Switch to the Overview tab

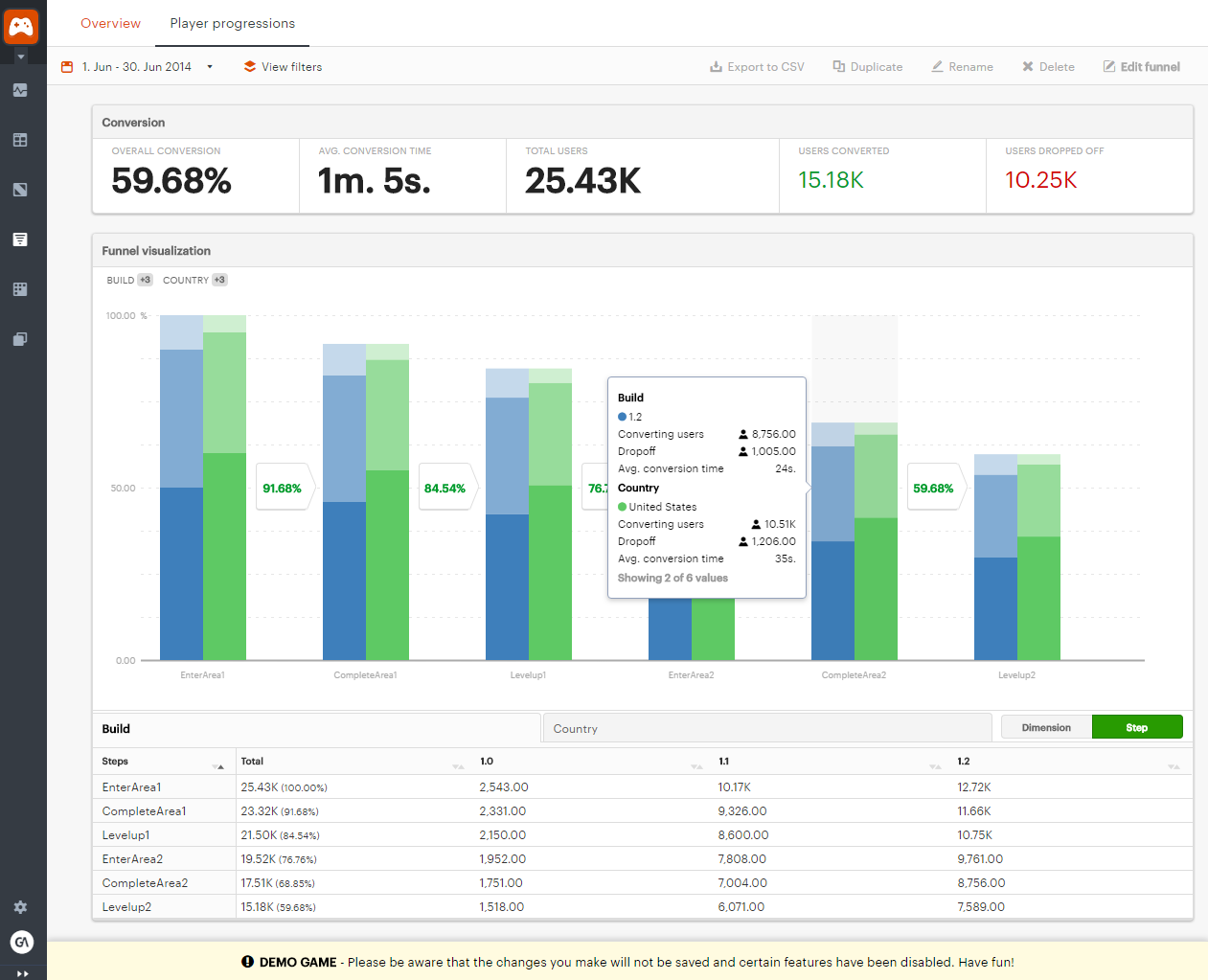109,24
